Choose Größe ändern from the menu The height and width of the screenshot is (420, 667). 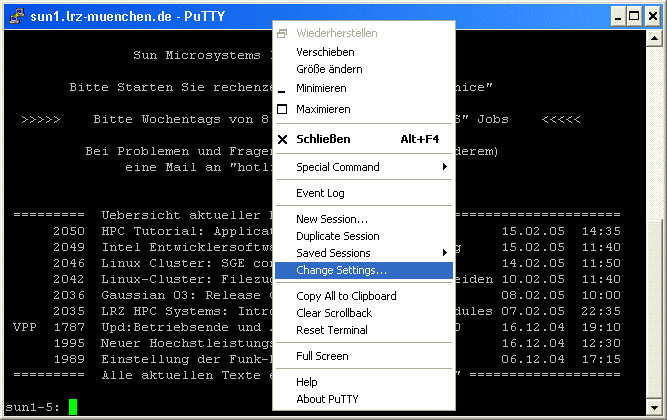pos(364,69)
